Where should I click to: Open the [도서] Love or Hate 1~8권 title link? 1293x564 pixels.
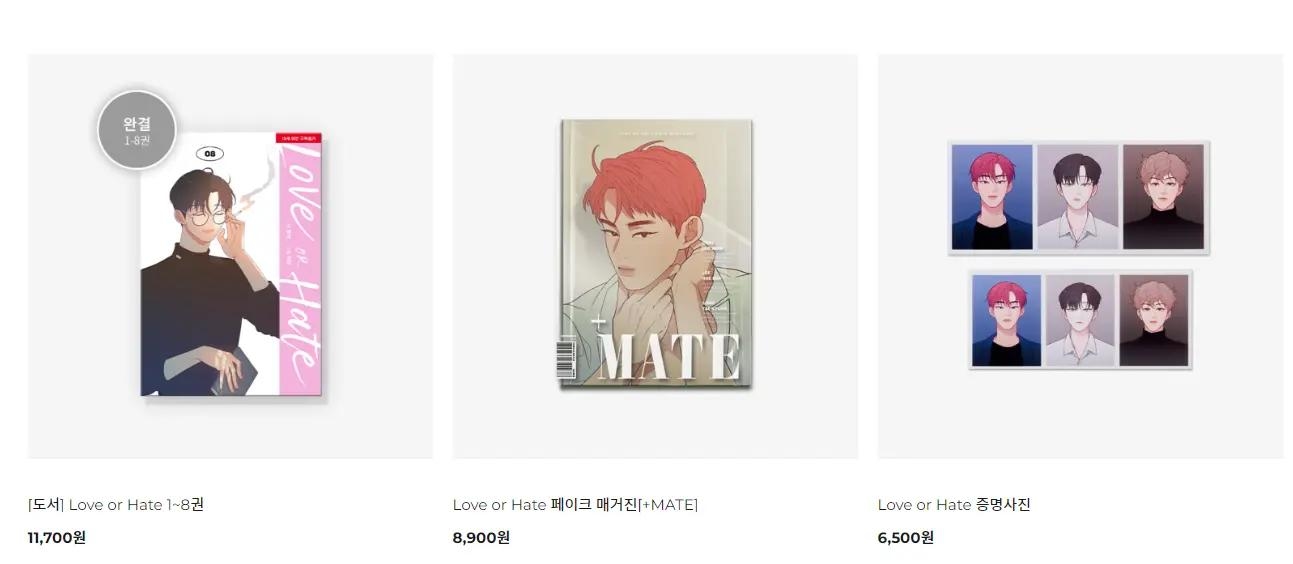pyautogui.click(x=116, y=505)
